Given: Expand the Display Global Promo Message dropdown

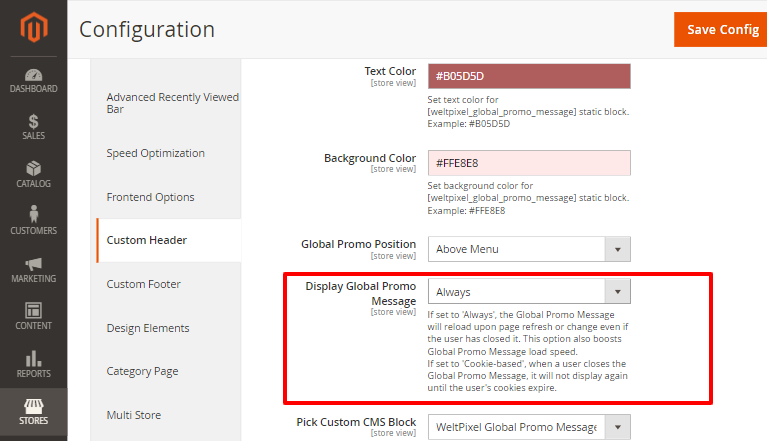Looking at the screenshot, I should (529, 292).
